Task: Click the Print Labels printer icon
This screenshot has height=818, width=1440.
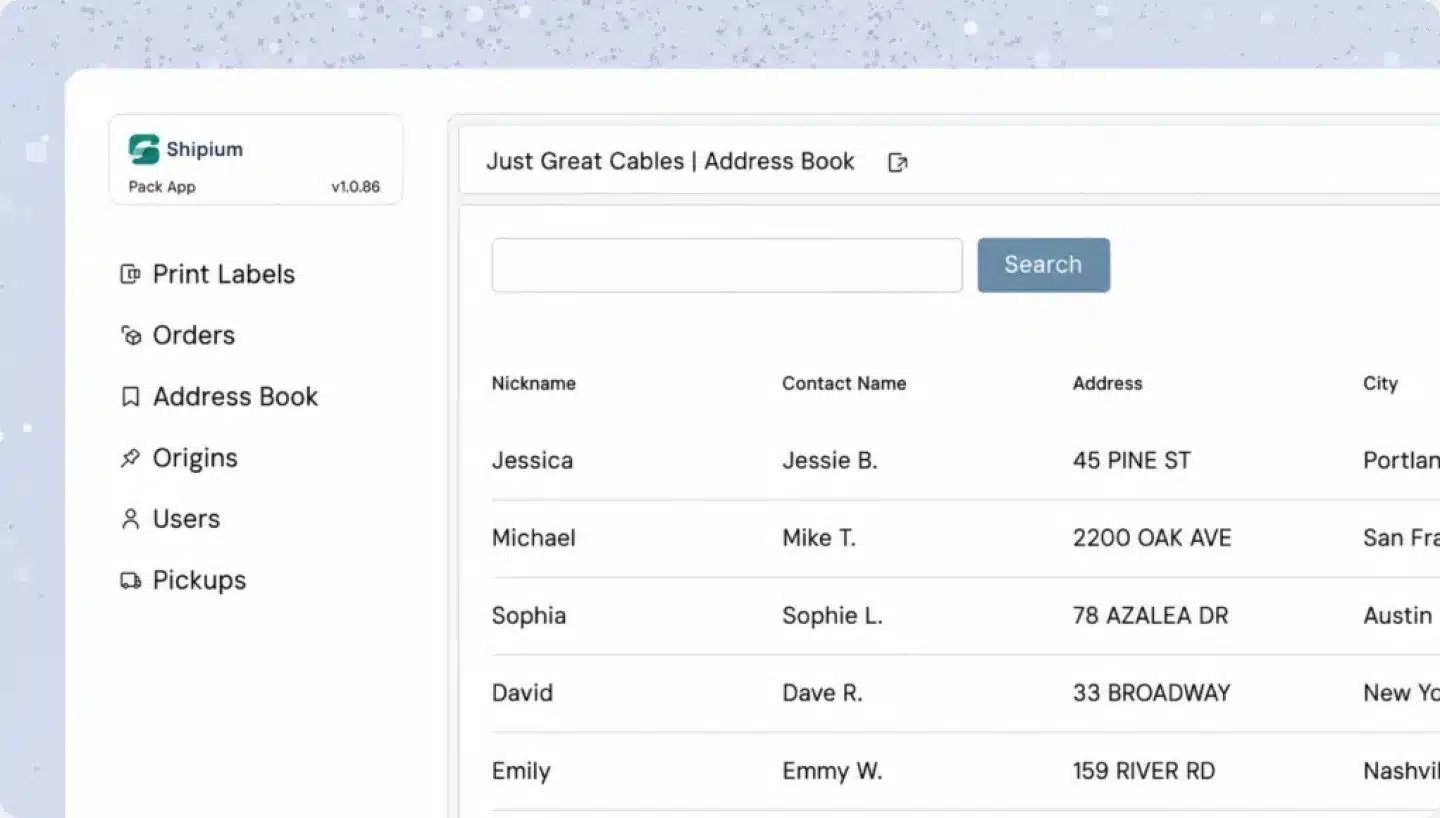Action: pyautogui.click(x=130, y=274)
